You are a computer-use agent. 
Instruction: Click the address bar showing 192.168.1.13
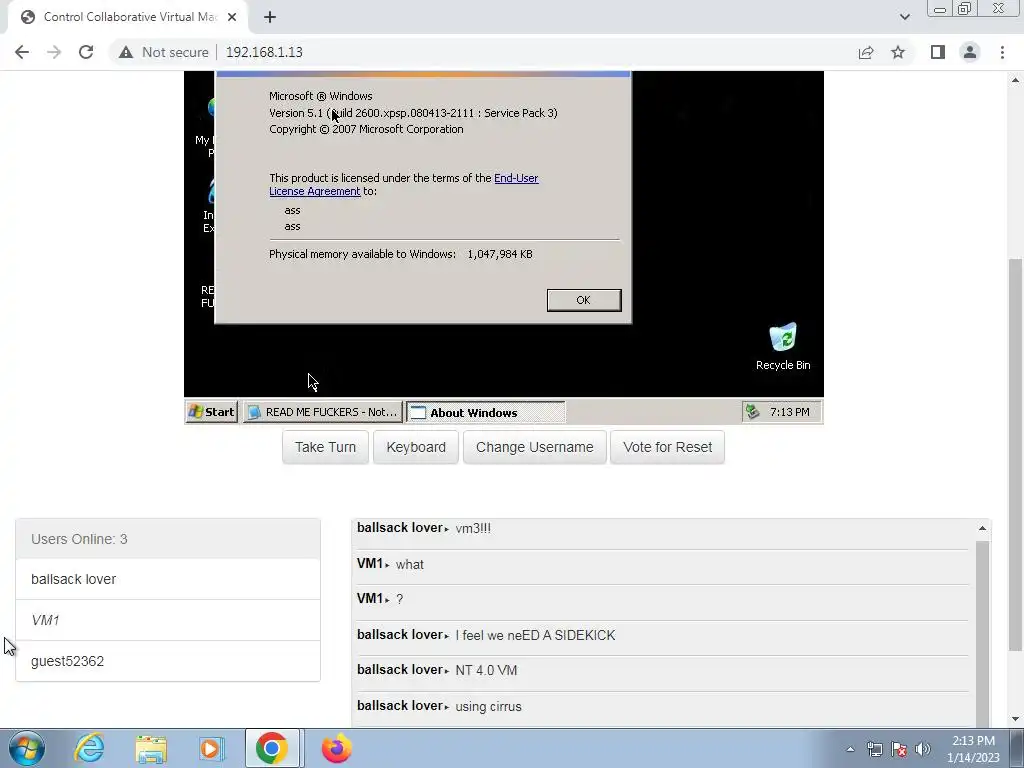pos(264,52)
